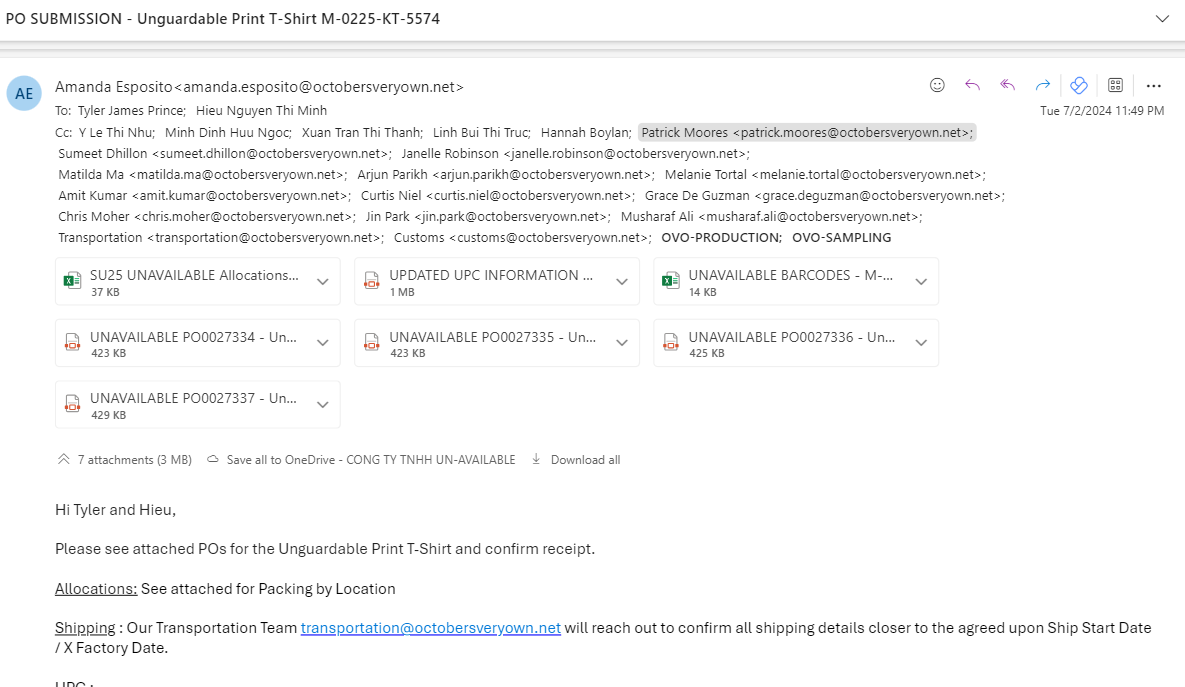Click Cc recipient Chris Moher
This screenshot has width=1185, height=687.
coord(206,217)
